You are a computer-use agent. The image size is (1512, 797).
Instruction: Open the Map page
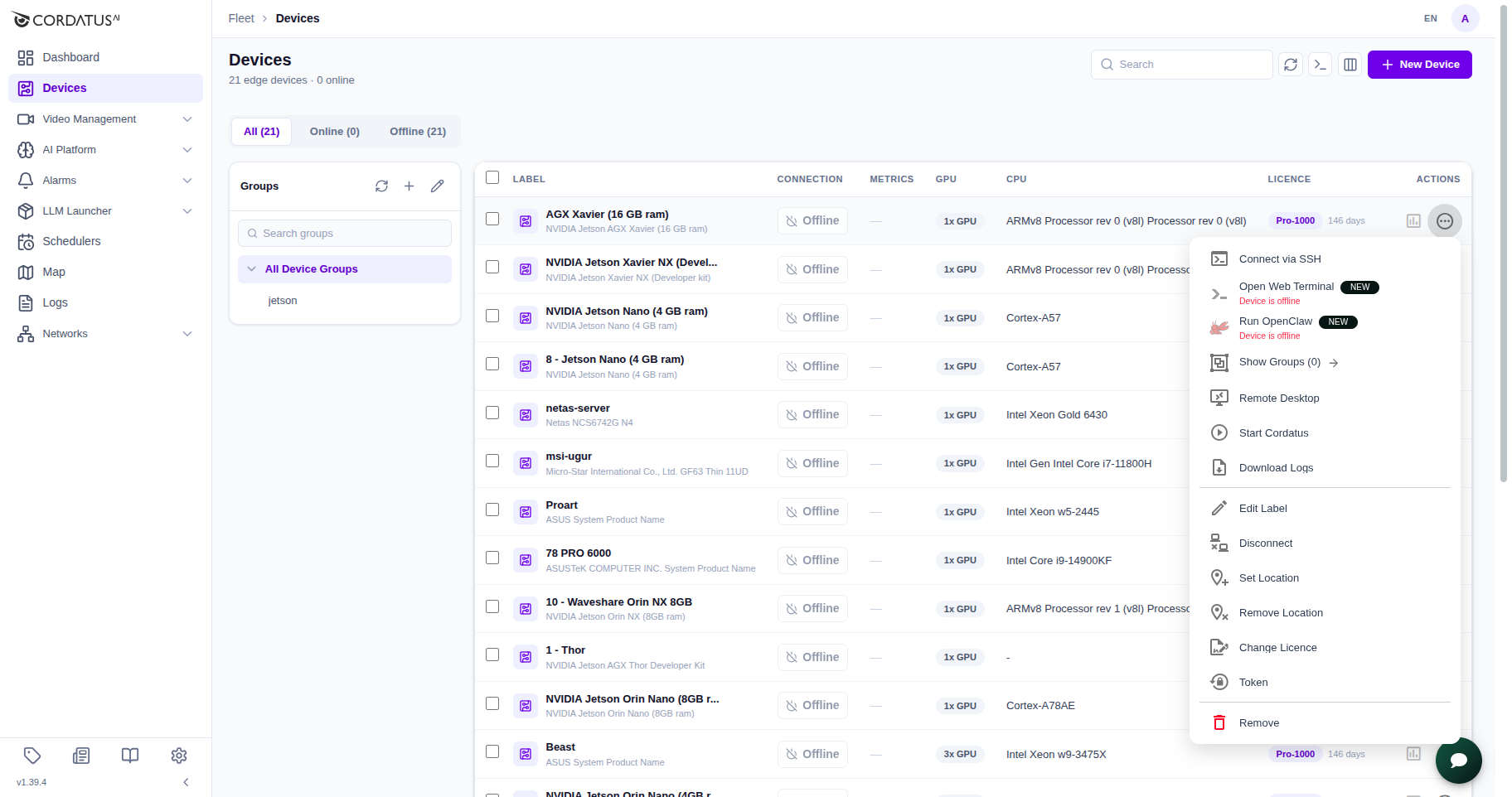point(105,272)
